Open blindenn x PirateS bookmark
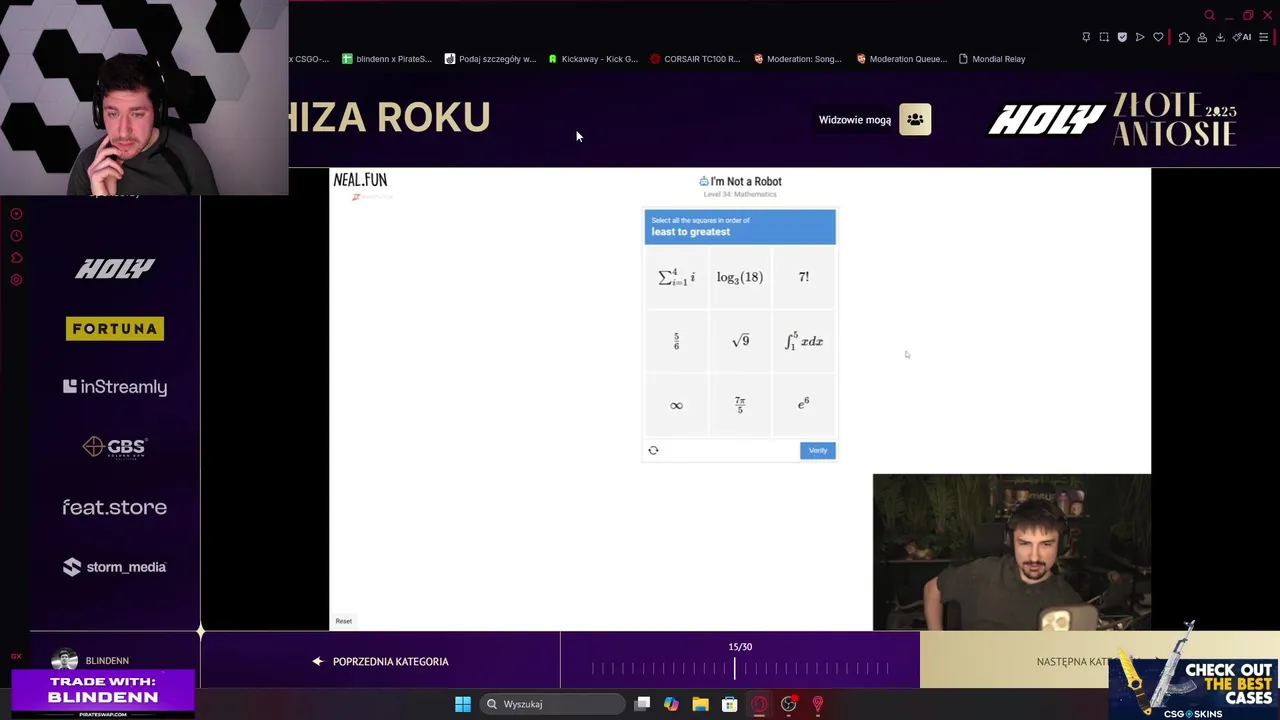Screen dimensions: 1280x720 tap(386, 59)
